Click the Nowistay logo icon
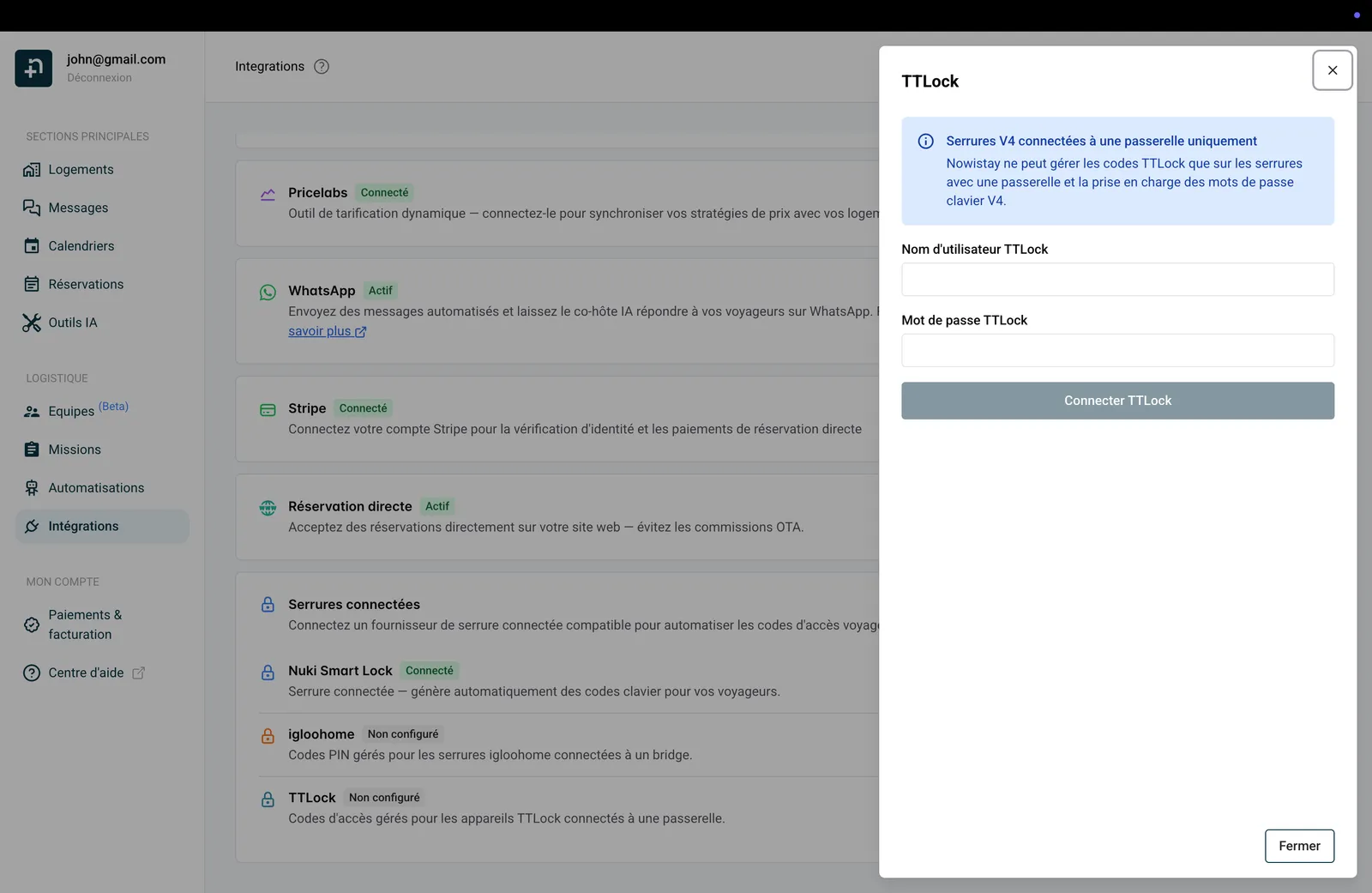 tap(33, 69)
